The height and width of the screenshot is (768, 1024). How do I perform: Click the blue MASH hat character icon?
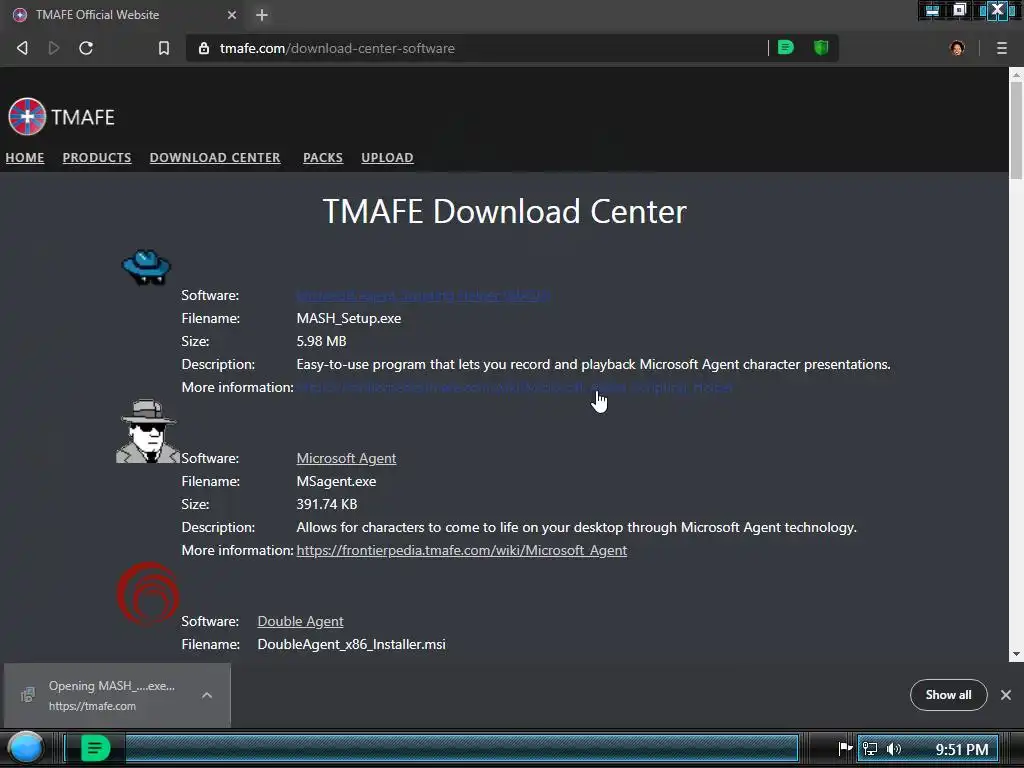click(146, 267)
